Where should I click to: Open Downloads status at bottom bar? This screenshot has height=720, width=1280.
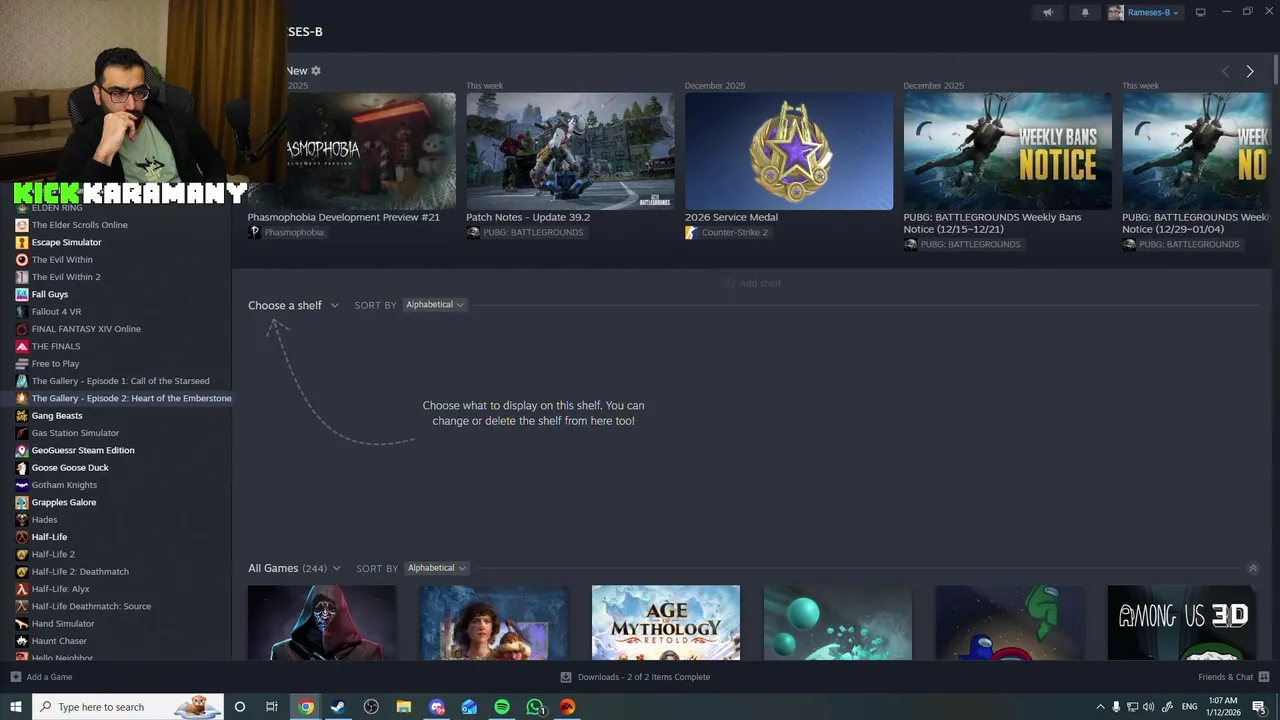(635, 677)
